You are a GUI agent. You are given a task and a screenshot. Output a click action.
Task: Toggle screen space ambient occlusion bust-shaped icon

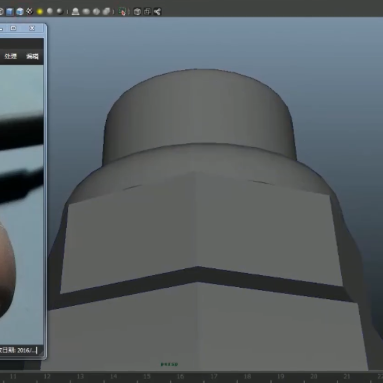76,12
